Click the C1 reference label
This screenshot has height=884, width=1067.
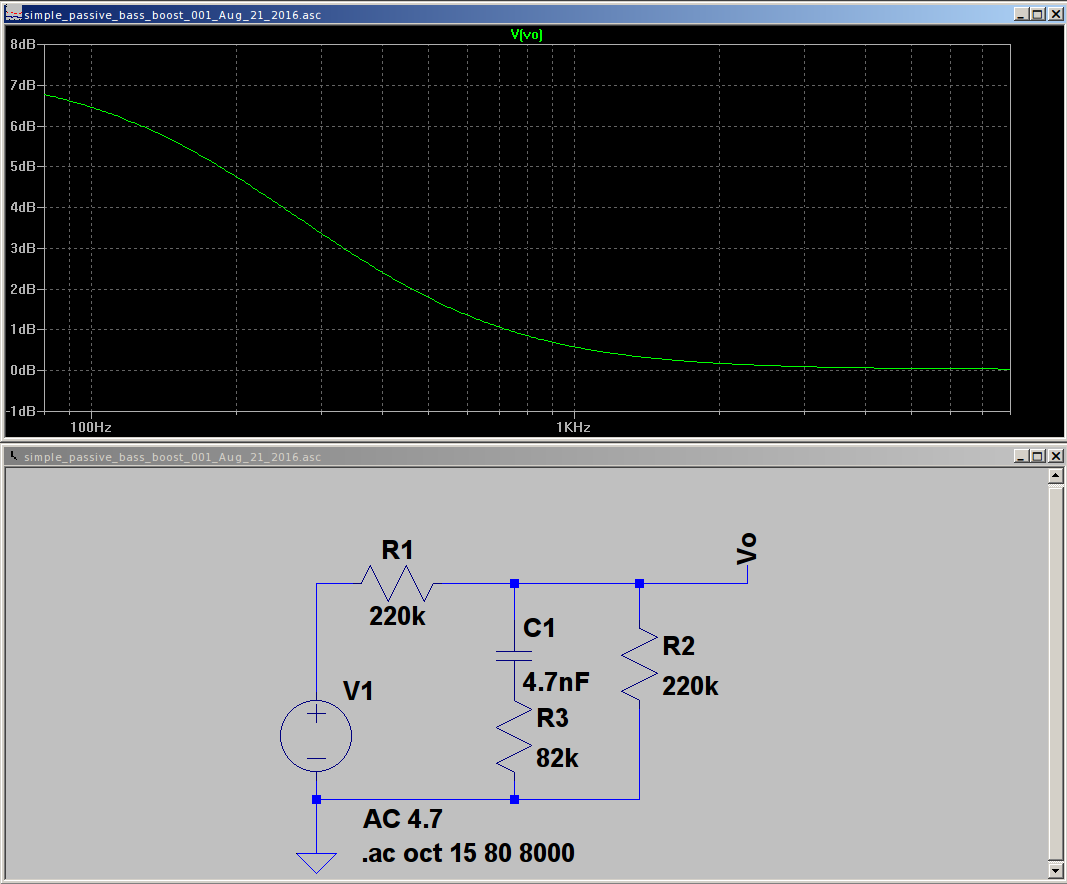coord(539,627)
